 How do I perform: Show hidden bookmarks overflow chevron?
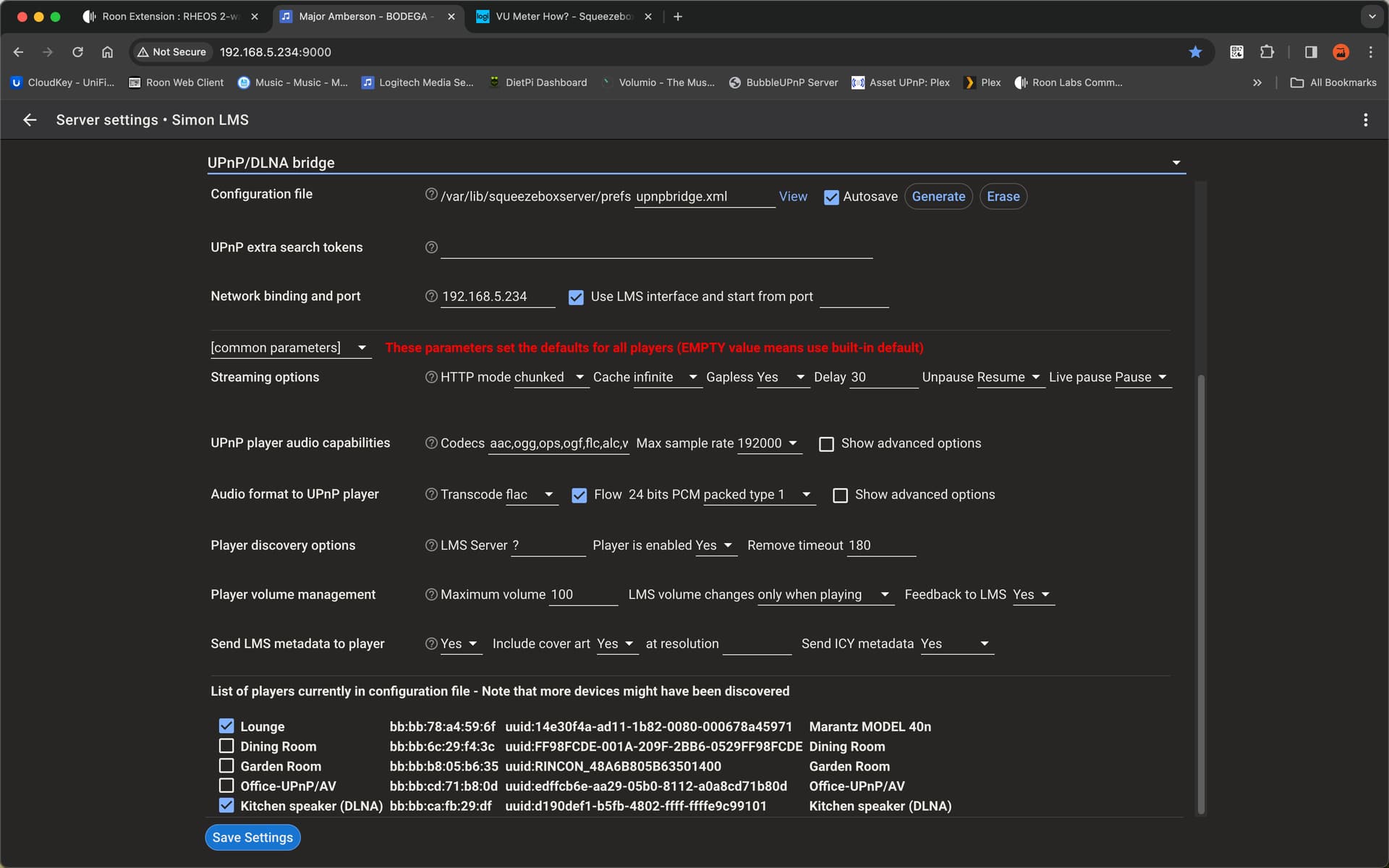tap(1257, 82)
